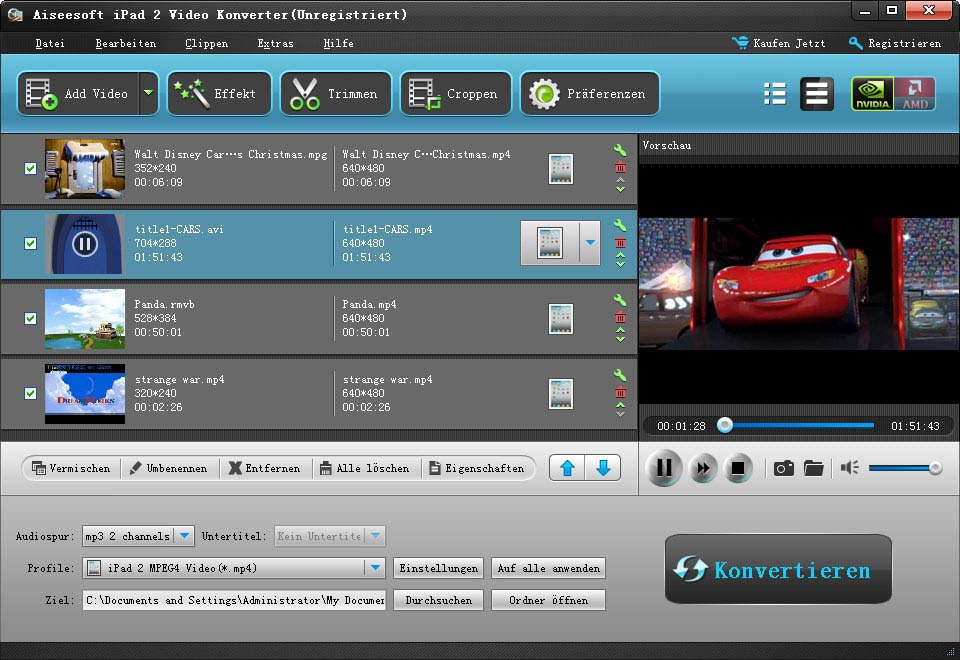Uncheck title1-CARS.avi checkbox
Image resolution: width=960 pixels, height=660 pixels.
click(30, 244)
